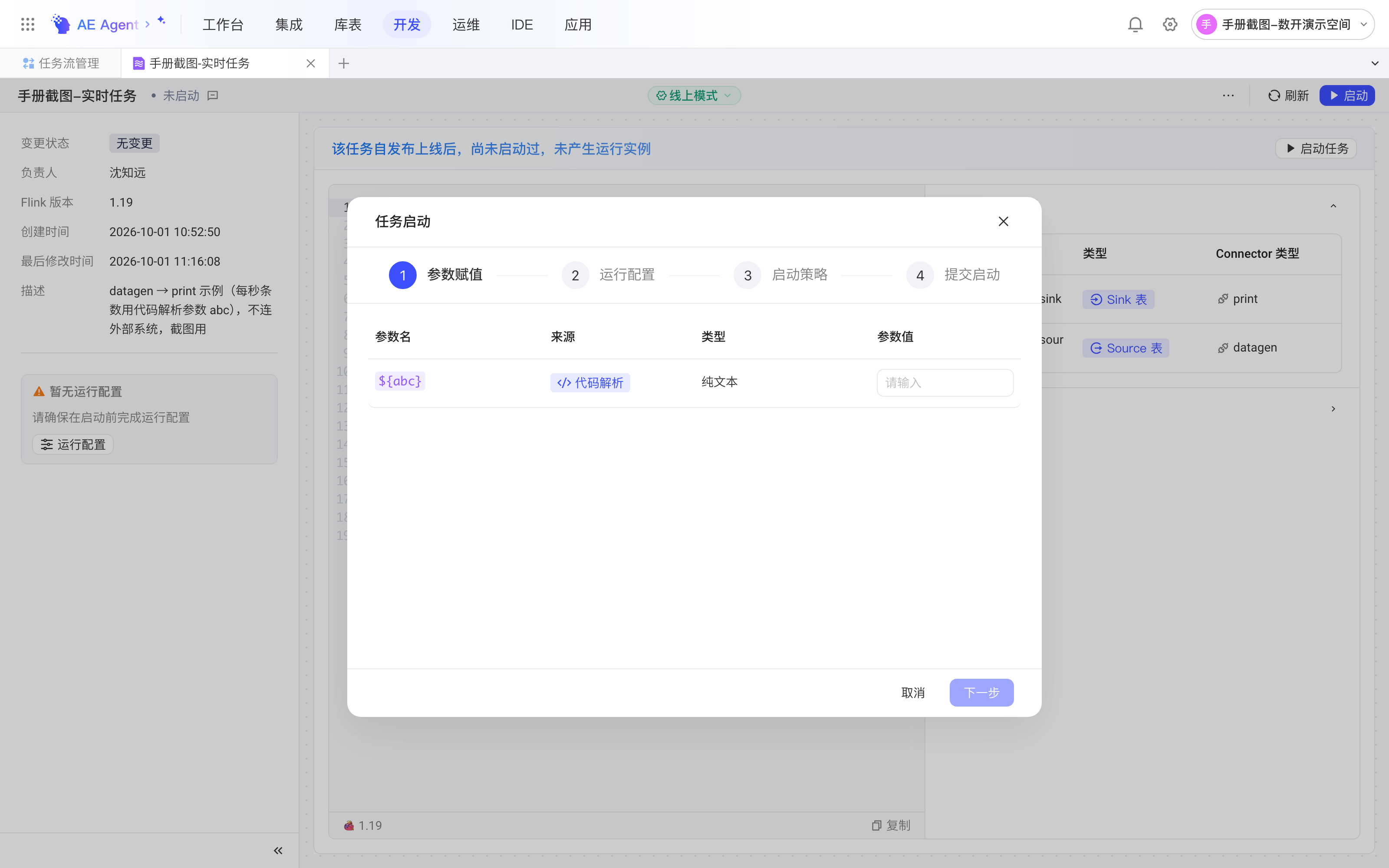Expand the section with right chevron

(x=1333, y=408)
